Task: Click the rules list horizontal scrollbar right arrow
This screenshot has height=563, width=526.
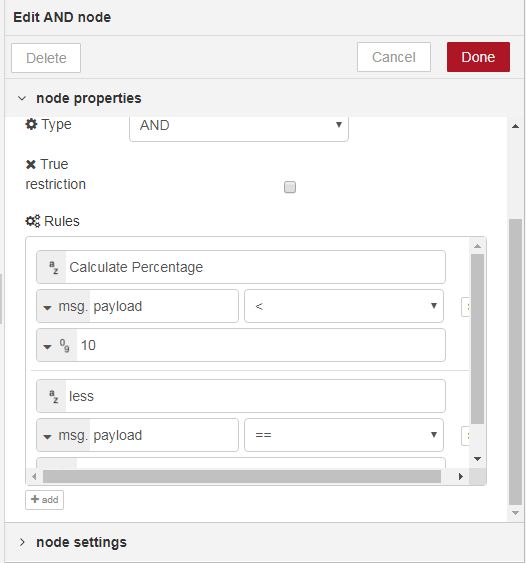Action: coord(461,477)
